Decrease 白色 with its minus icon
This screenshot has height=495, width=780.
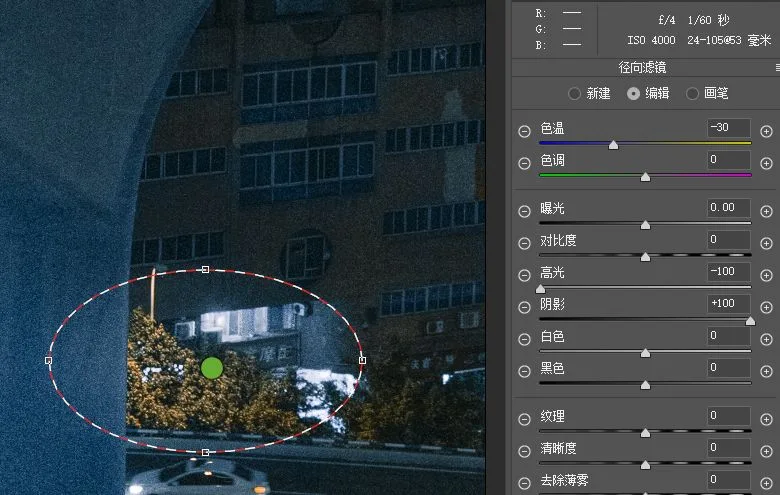tap(524, 339)
